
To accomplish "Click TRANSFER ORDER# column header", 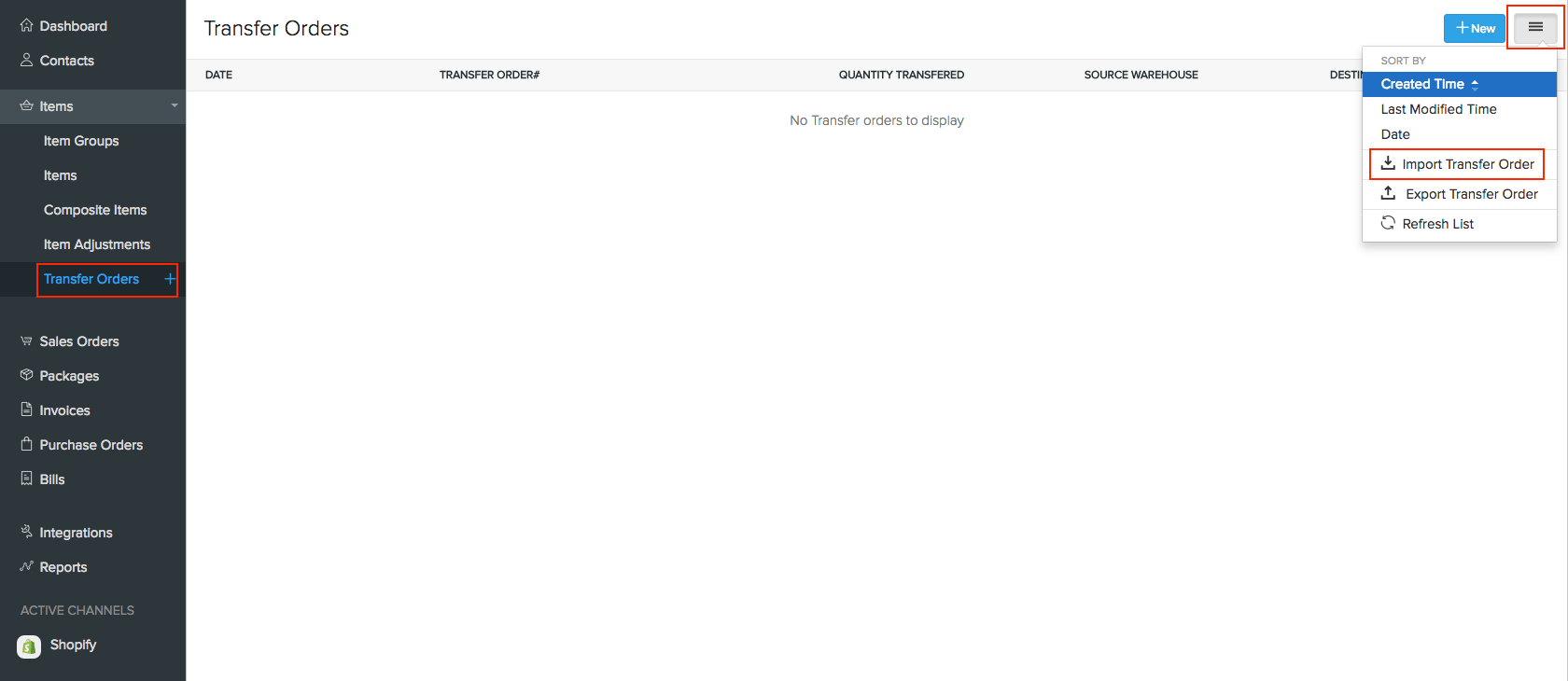I will point(490,75).
